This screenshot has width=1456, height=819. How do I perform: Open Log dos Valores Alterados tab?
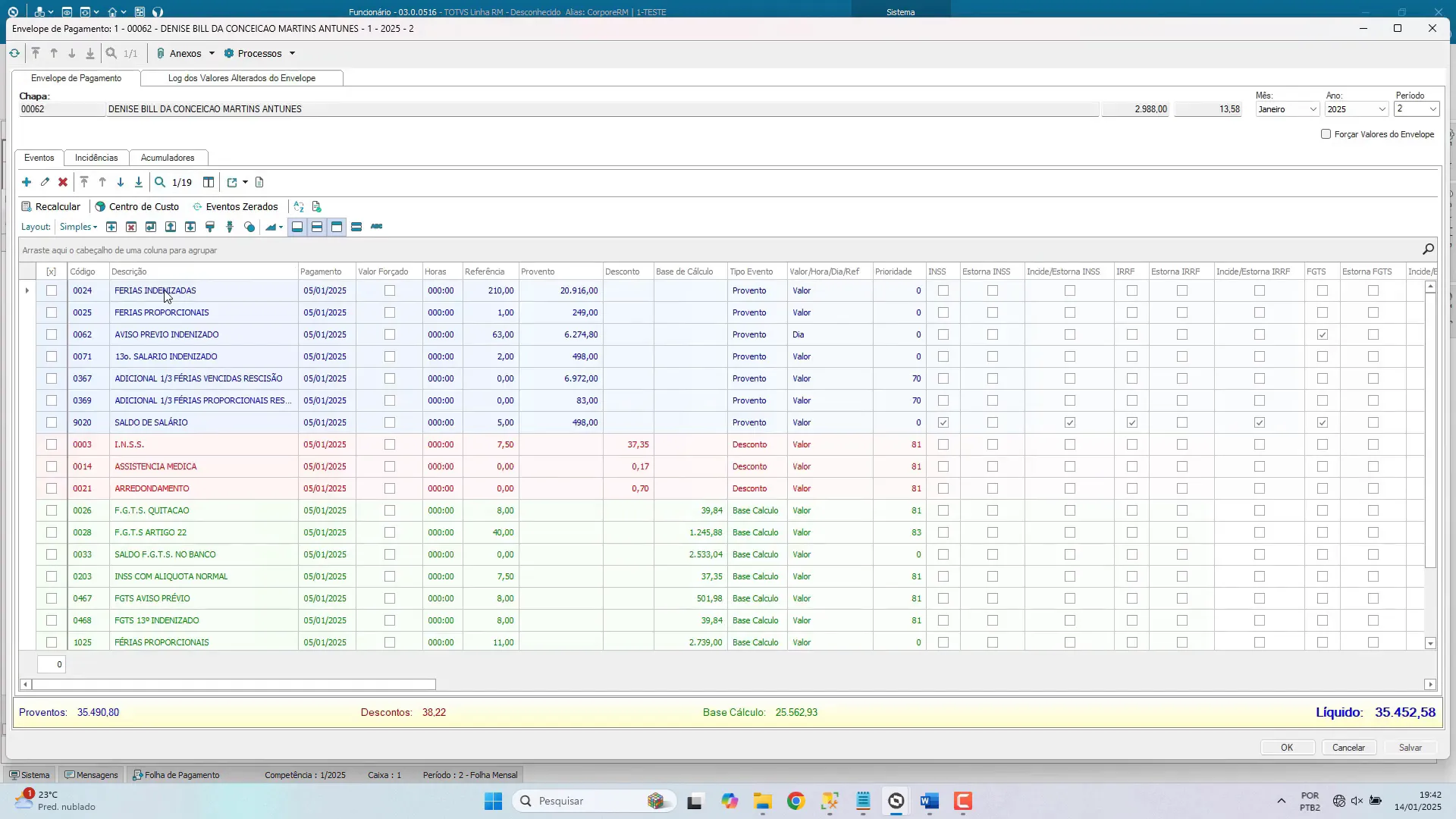coord(241,78)
